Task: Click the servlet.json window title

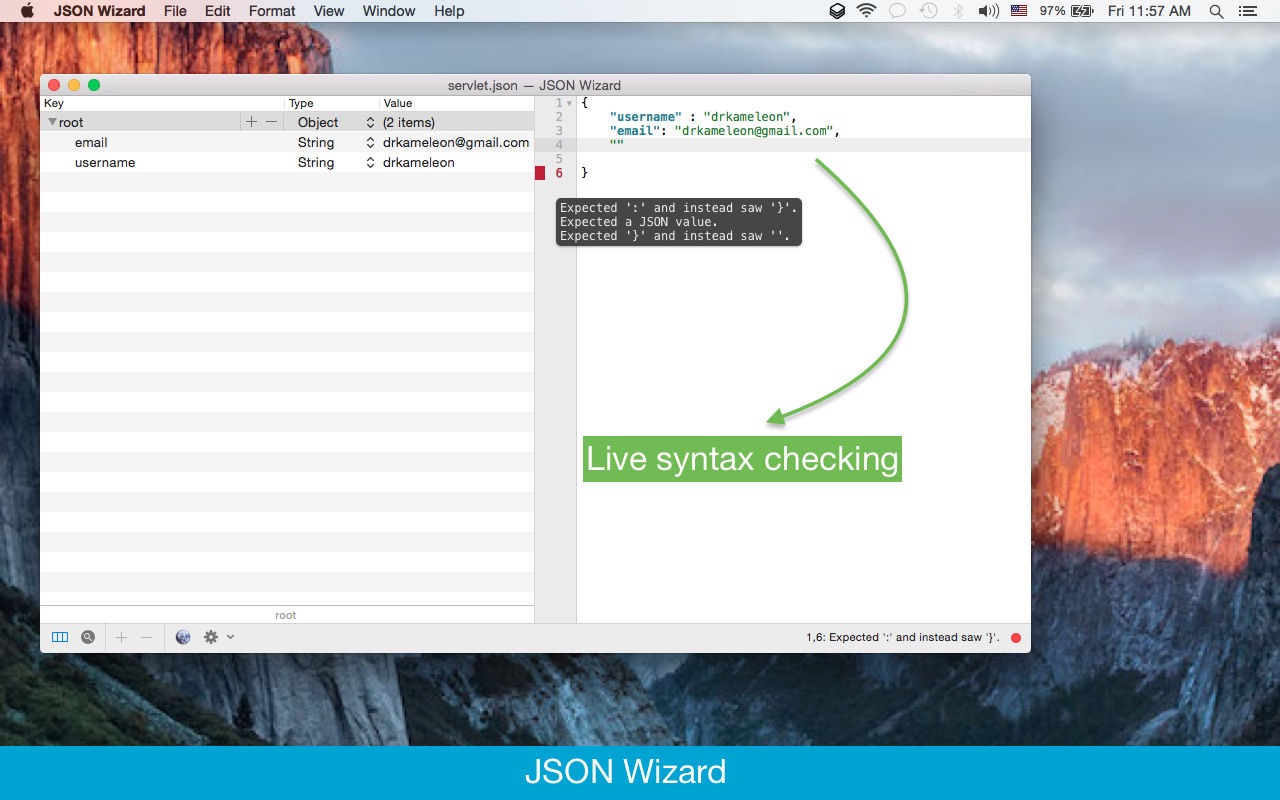Action: point(534,85)
